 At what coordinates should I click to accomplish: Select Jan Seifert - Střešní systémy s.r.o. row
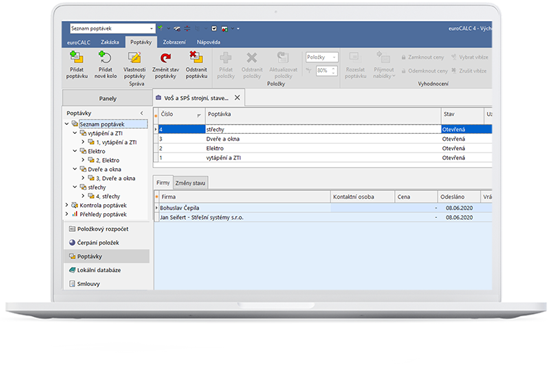point(323,217)
